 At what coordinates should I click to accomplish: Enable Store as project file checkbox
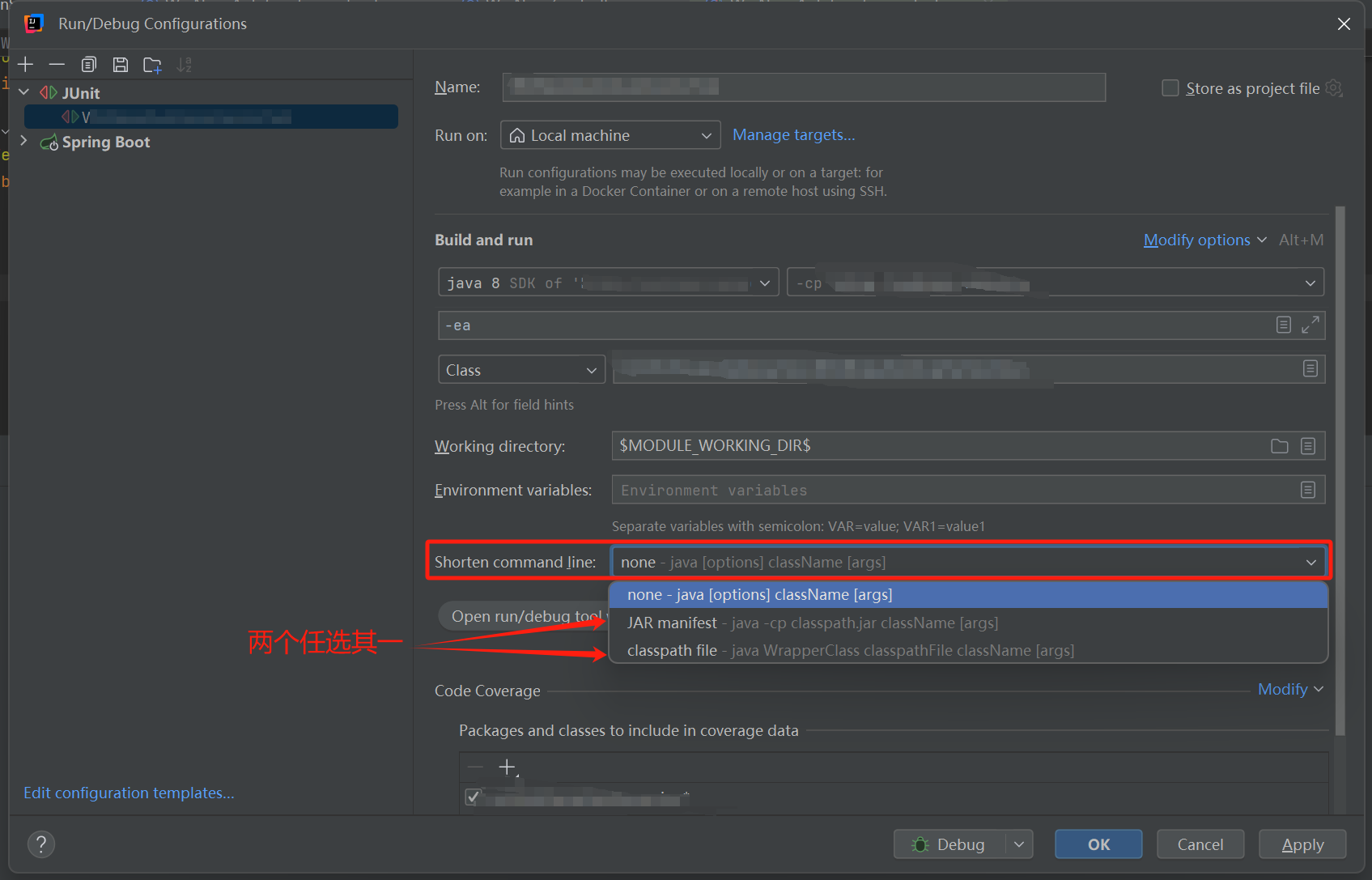click(1170, 88)
